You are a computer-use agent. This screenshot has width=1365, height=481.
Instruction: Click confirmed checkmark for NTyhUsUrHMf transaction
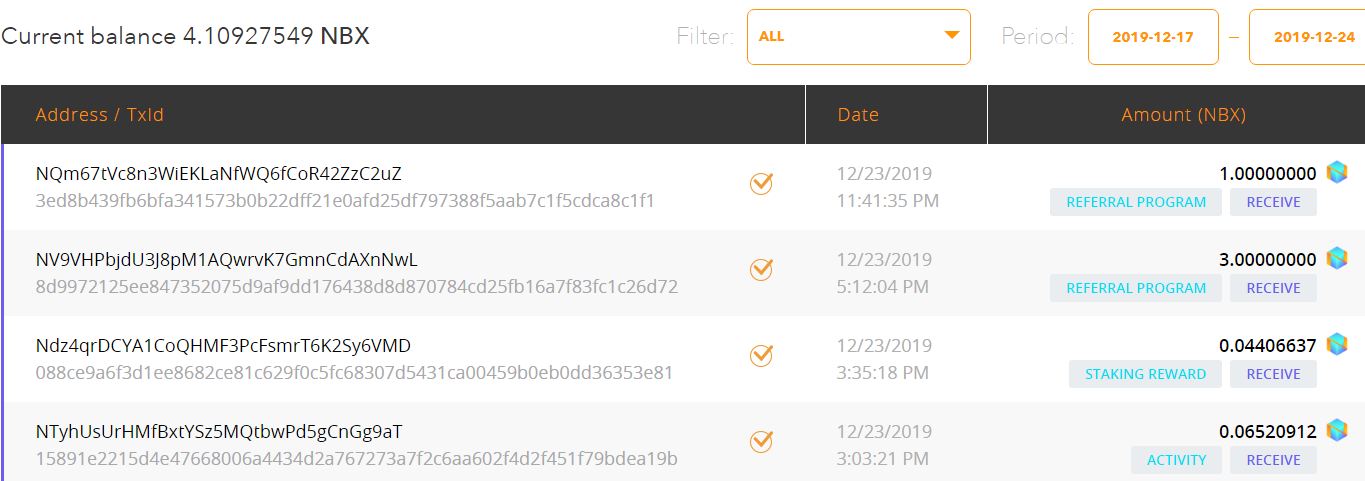tap(761, 441)
